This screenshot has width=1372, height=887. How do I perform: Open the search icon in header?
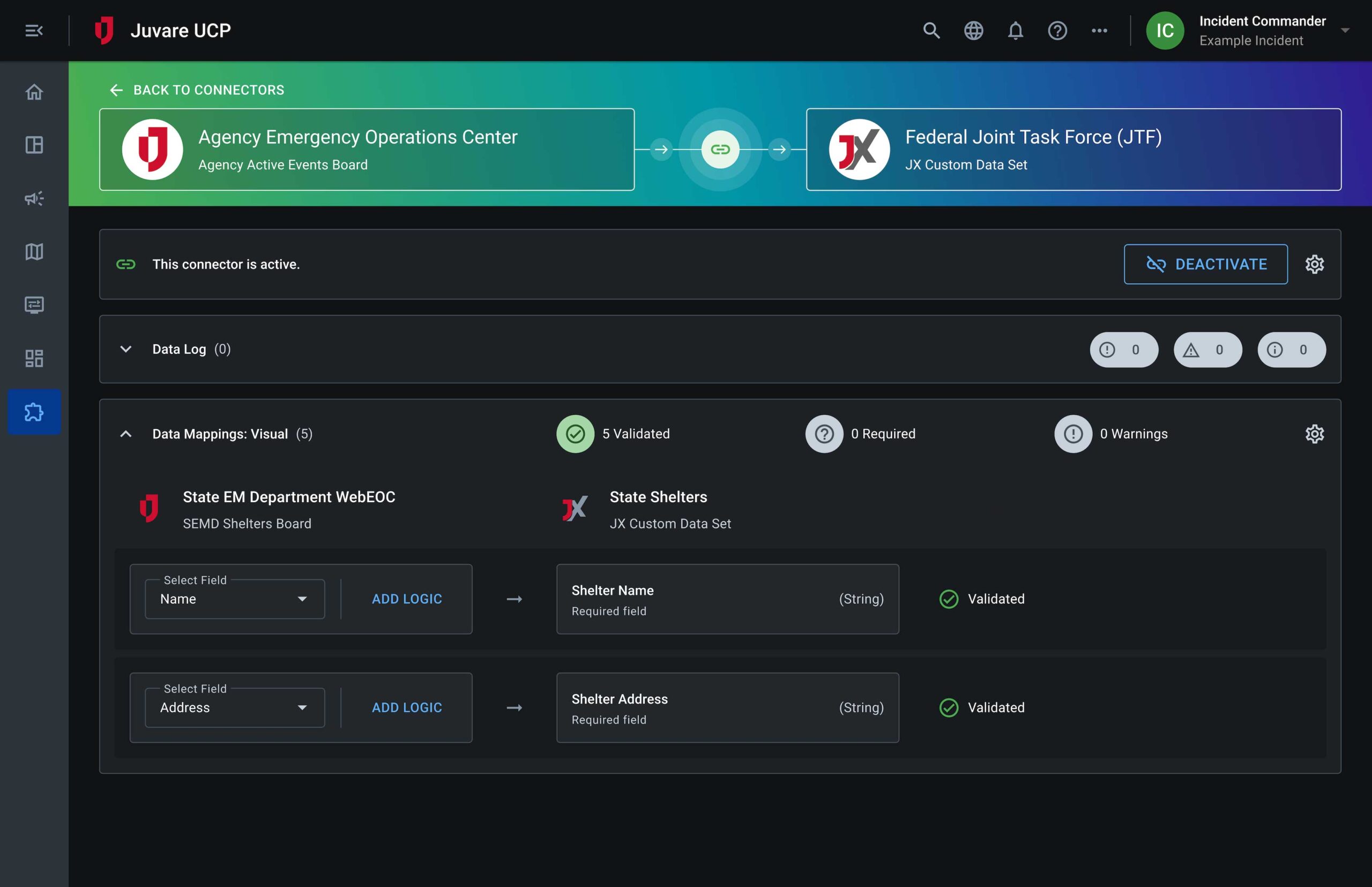(931, 31)
